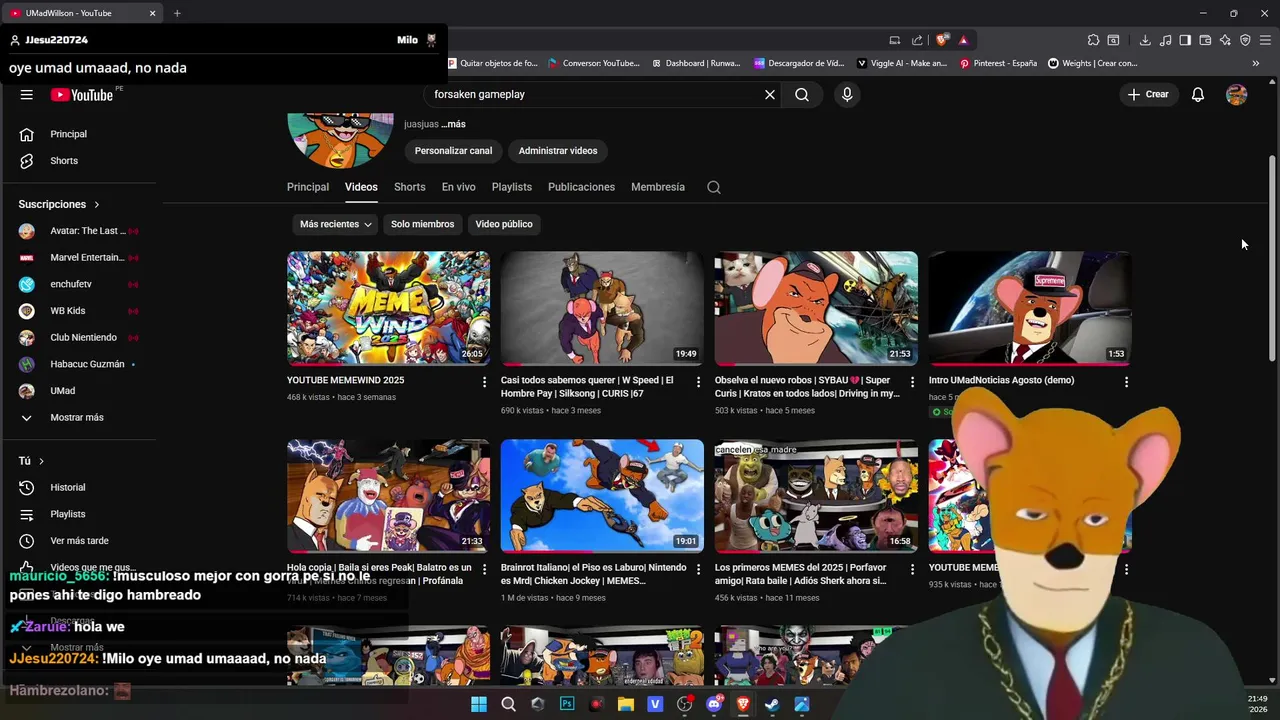This screenshot has width=1280, height=720.
Task: Start voice search with the microphone
Action: coord(847,94)
